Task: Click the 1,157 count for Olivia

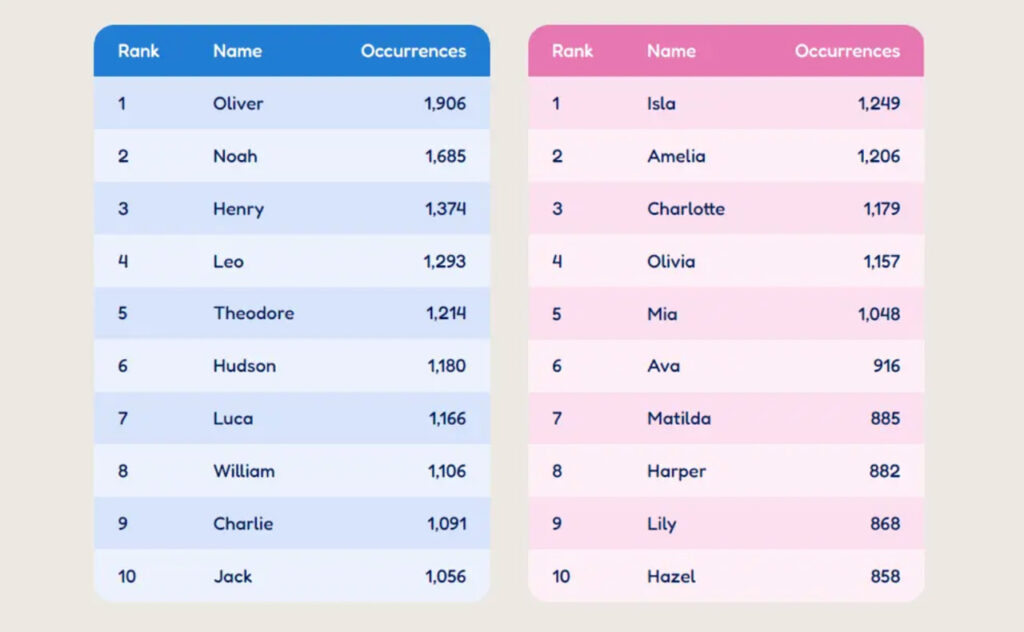Action: pos(881,261)
